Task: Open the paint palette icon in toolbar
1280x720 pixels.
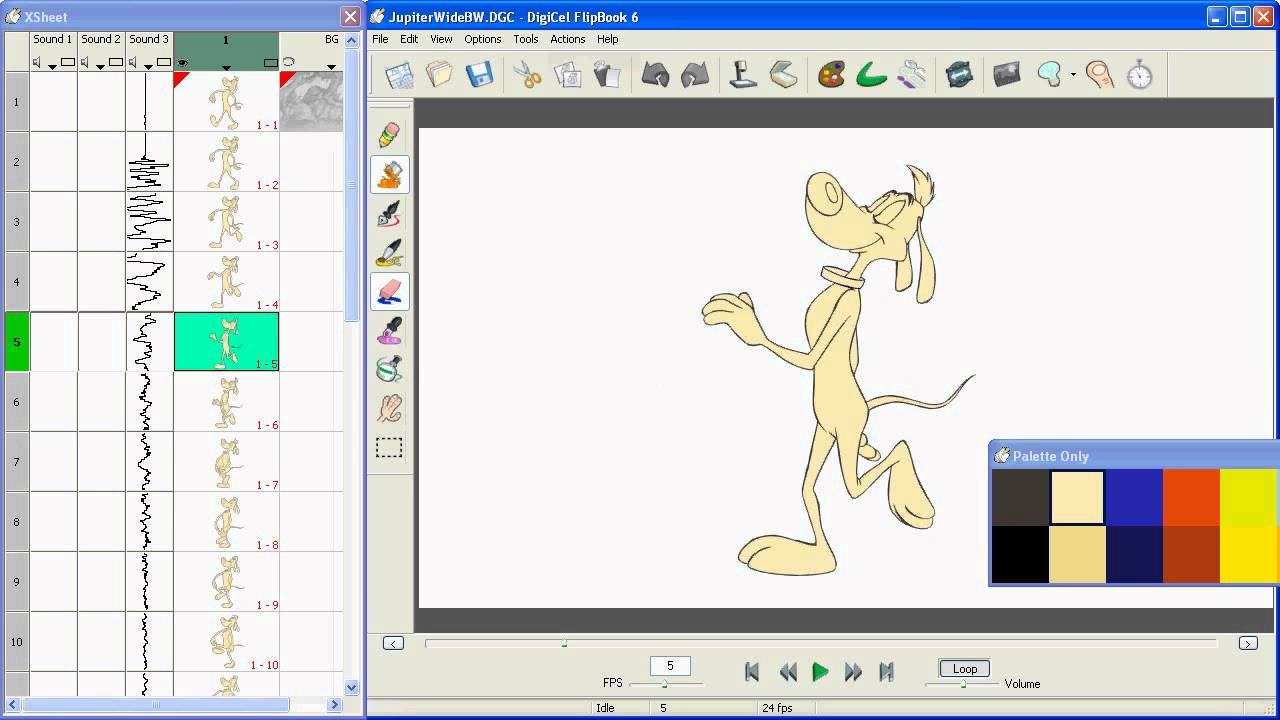Action: pos(831,75)
